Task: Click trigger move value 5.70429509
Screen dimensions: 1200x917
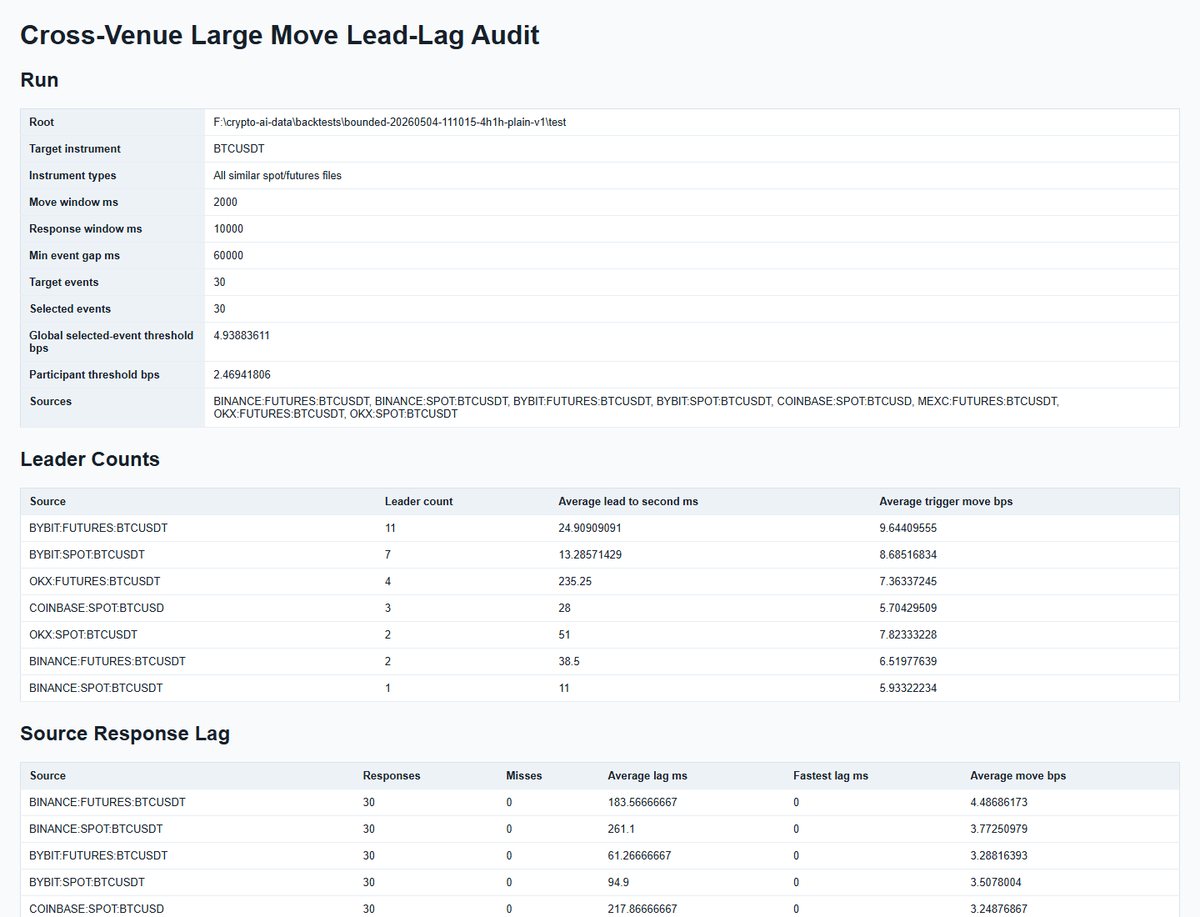Action: [x=908, y=608]
